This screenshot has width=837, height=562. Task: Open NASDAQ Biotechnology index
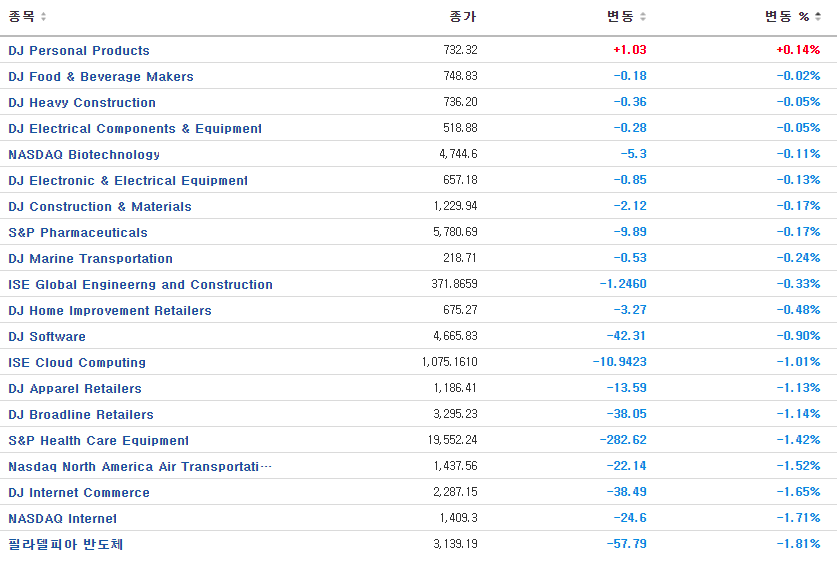[84, 155]
